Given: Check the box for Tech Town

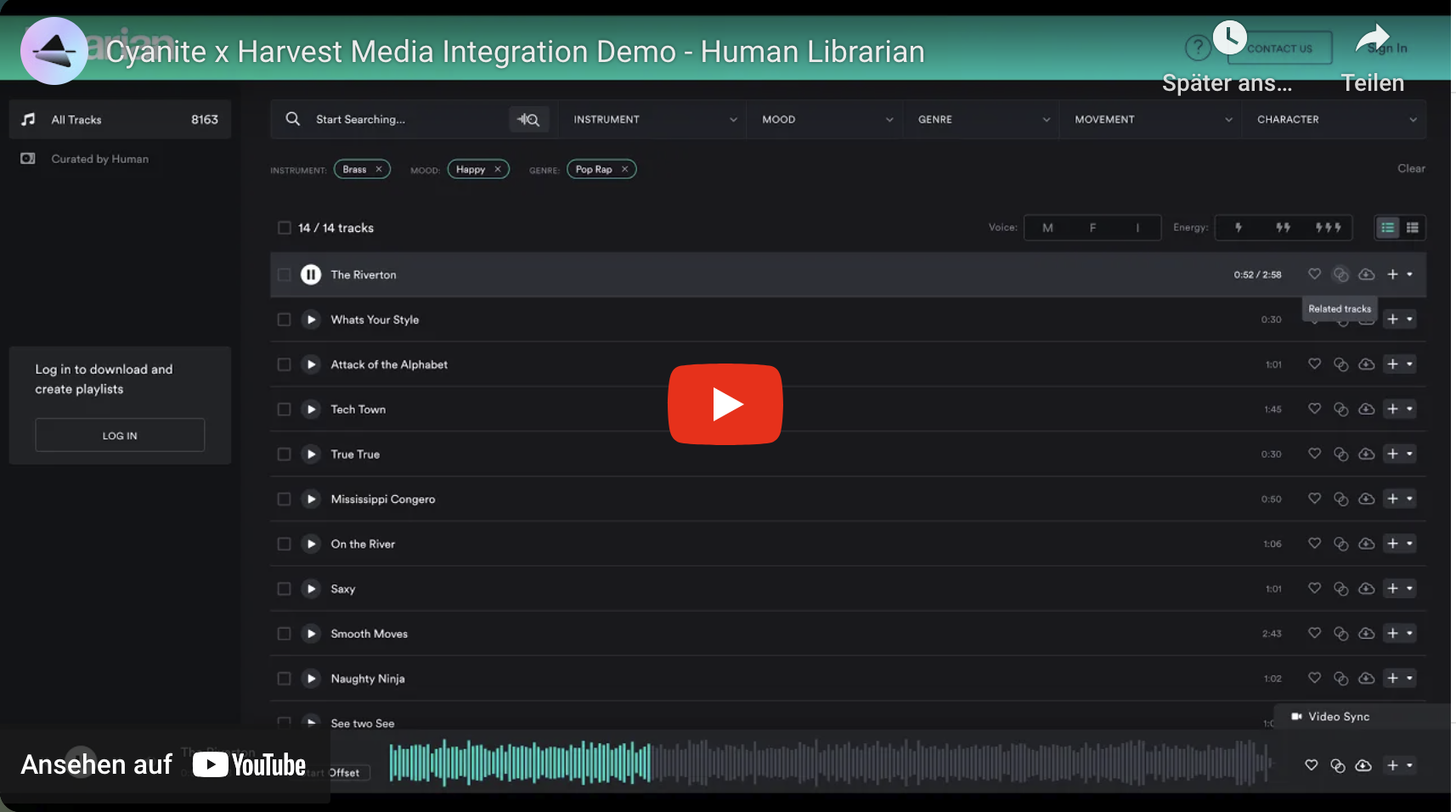Looking at the screenshot, I should 284,409.
